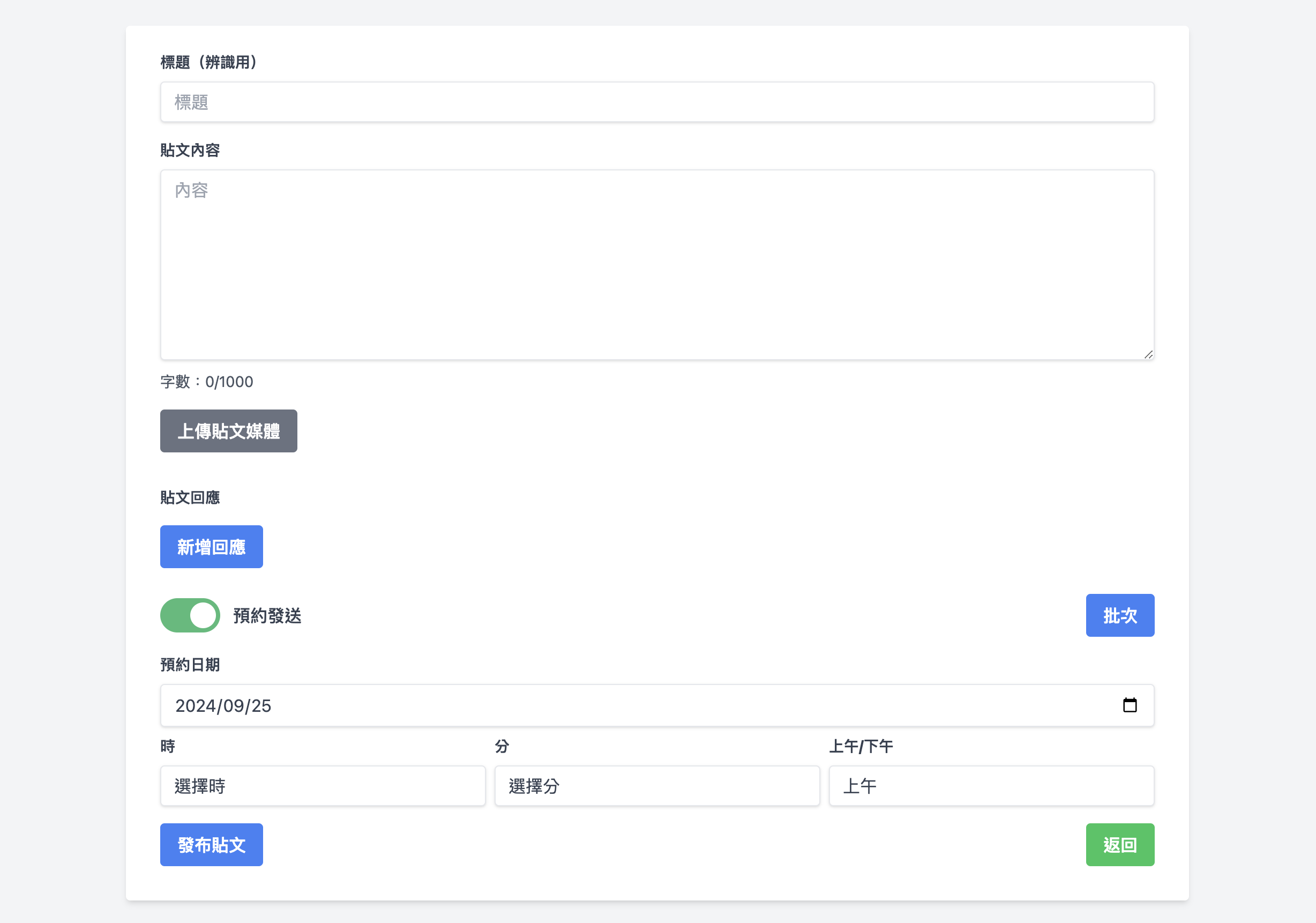This screenshot has height=923, width=1316.
Task: Open the 選擇分 minute dropdown
Action: point(657,786)
